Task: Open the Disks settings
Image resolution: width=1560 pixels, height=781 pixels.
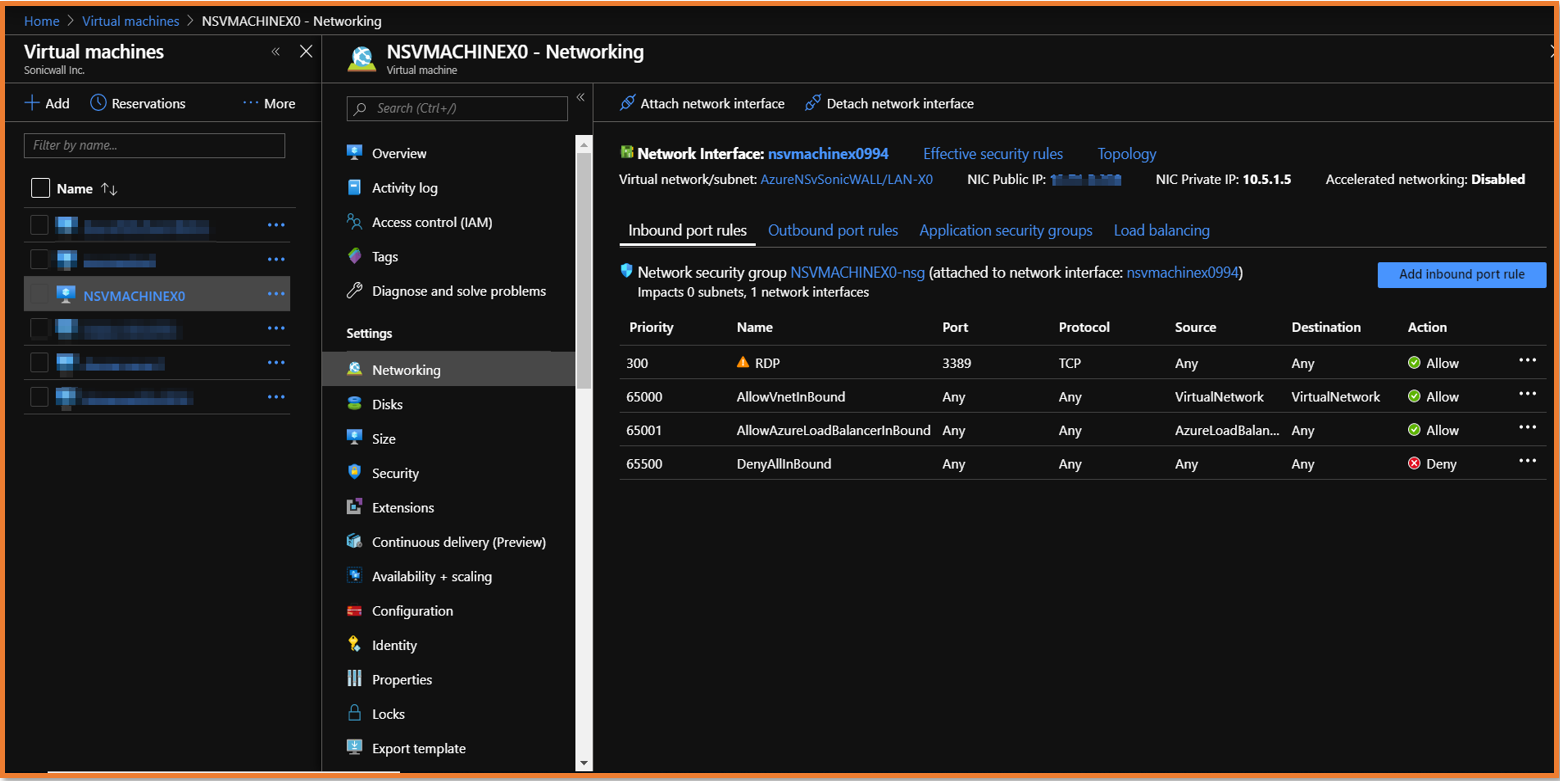Action: (387, 405)
